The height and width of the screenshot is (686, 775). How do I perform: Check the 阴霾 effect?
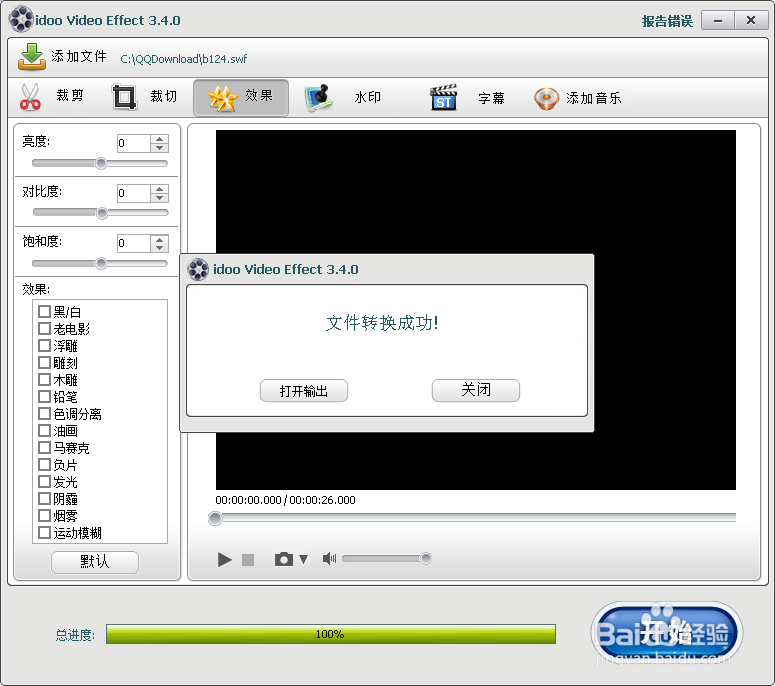44,498
